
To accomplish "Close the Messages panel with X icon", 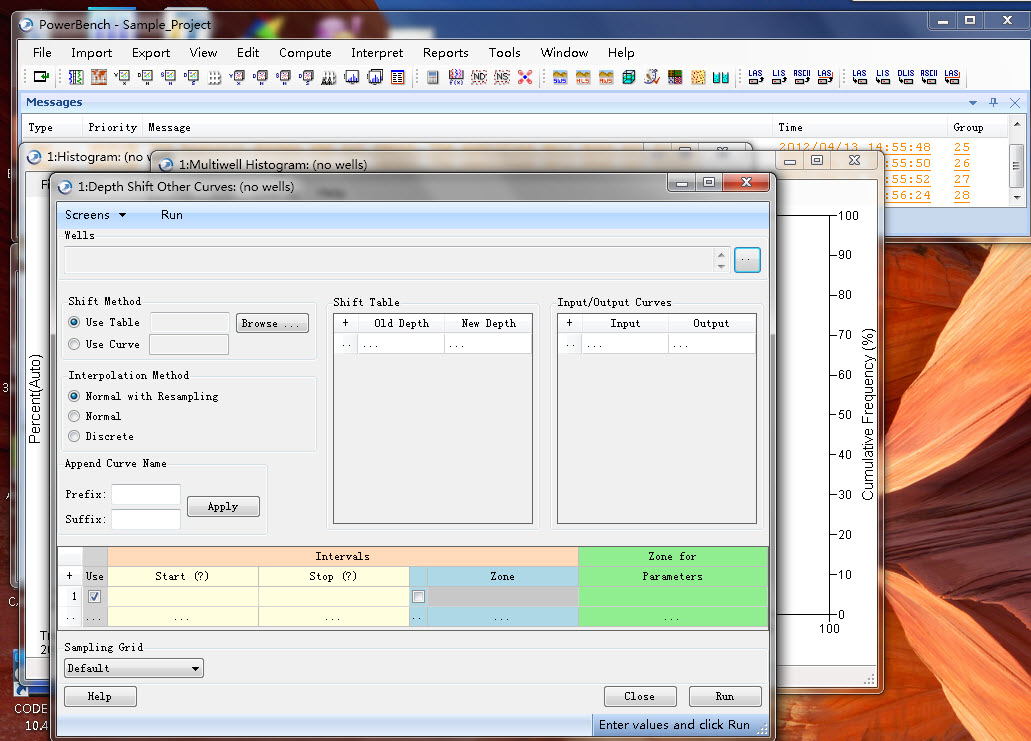I will coord(1015,103).
